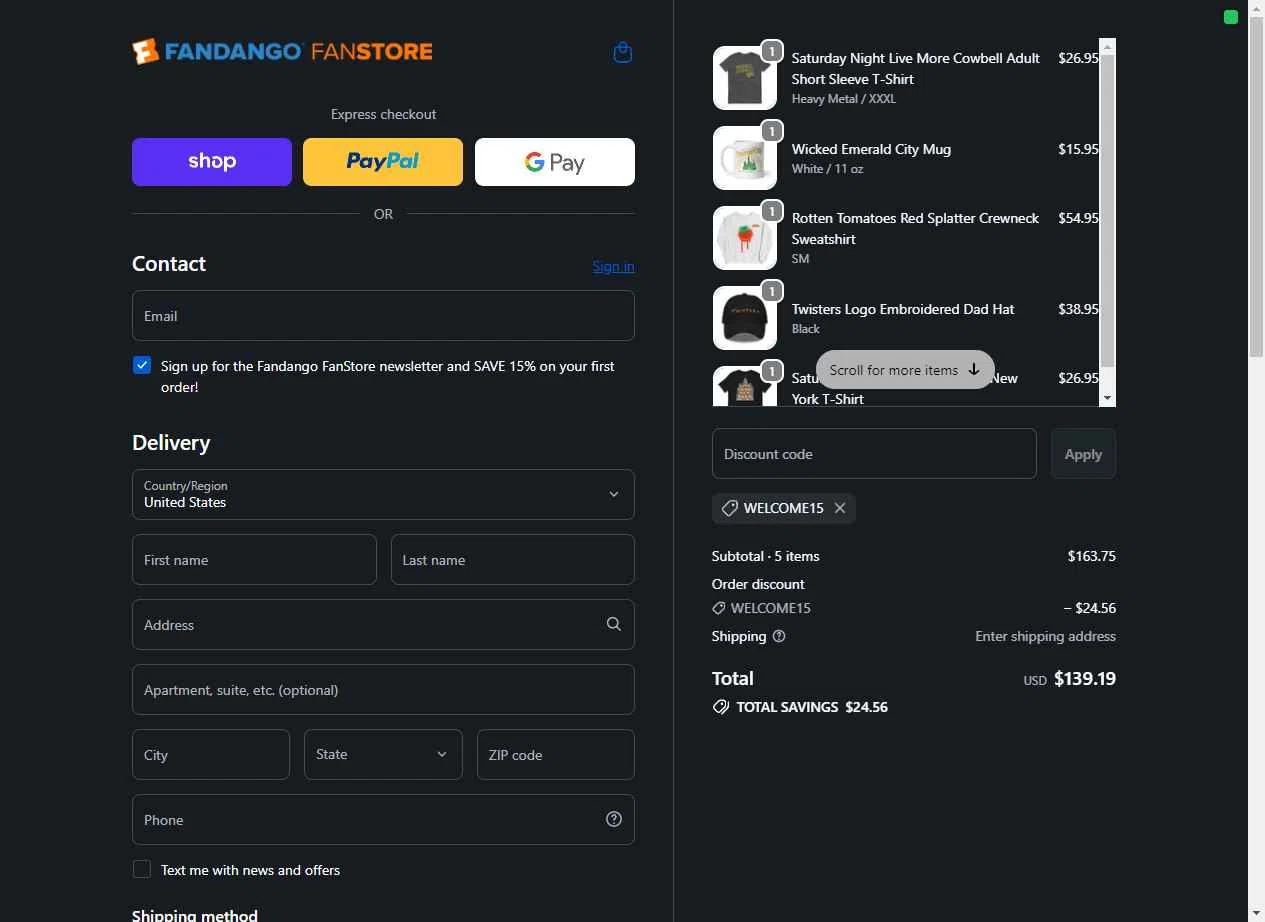Screen dimensions: 1265x922
Task: Click the Apartment, suite field
Action: coord(383,690)
